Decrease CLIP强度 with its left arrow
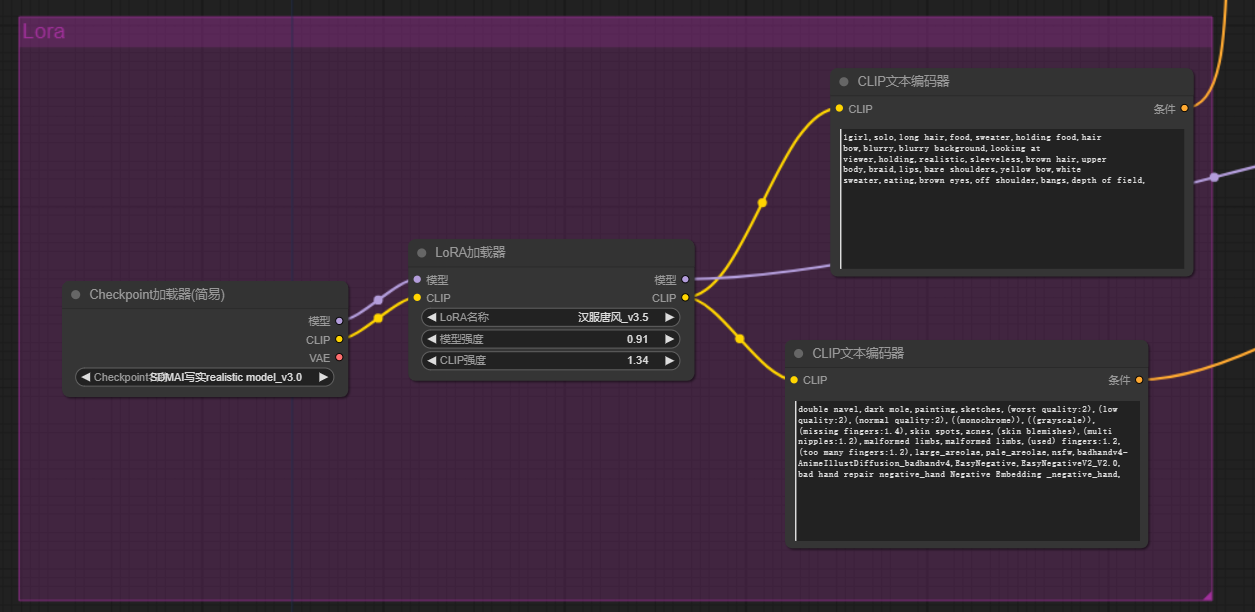The width and height of the screenshot is (1255, 612). [x=432, y=360]
